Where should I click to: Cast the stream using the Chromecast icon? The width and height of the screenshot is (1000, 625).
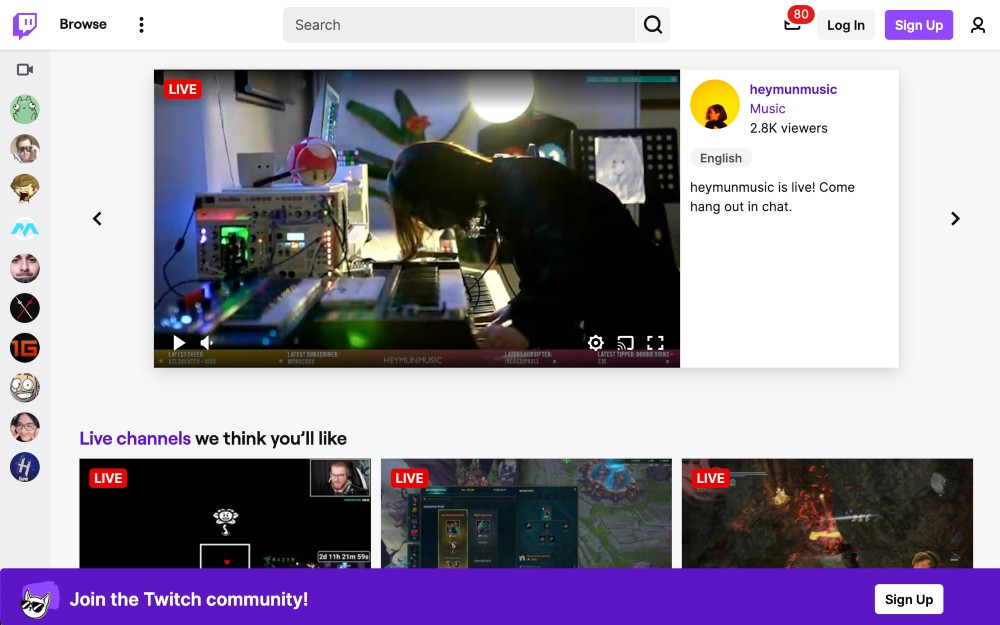tap(626, 343)
